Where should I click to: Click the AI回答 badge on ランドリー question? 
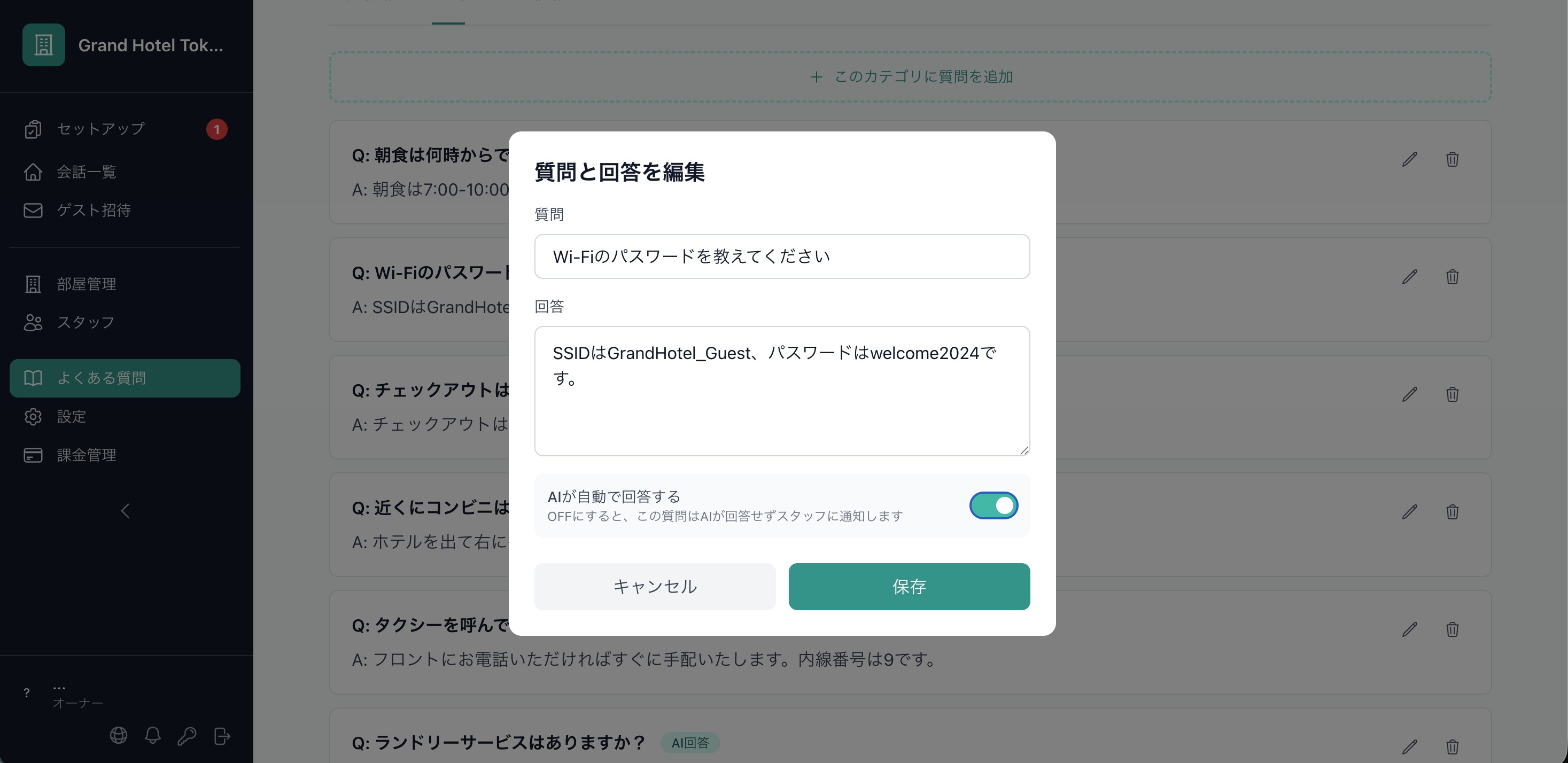pos(690,743)
